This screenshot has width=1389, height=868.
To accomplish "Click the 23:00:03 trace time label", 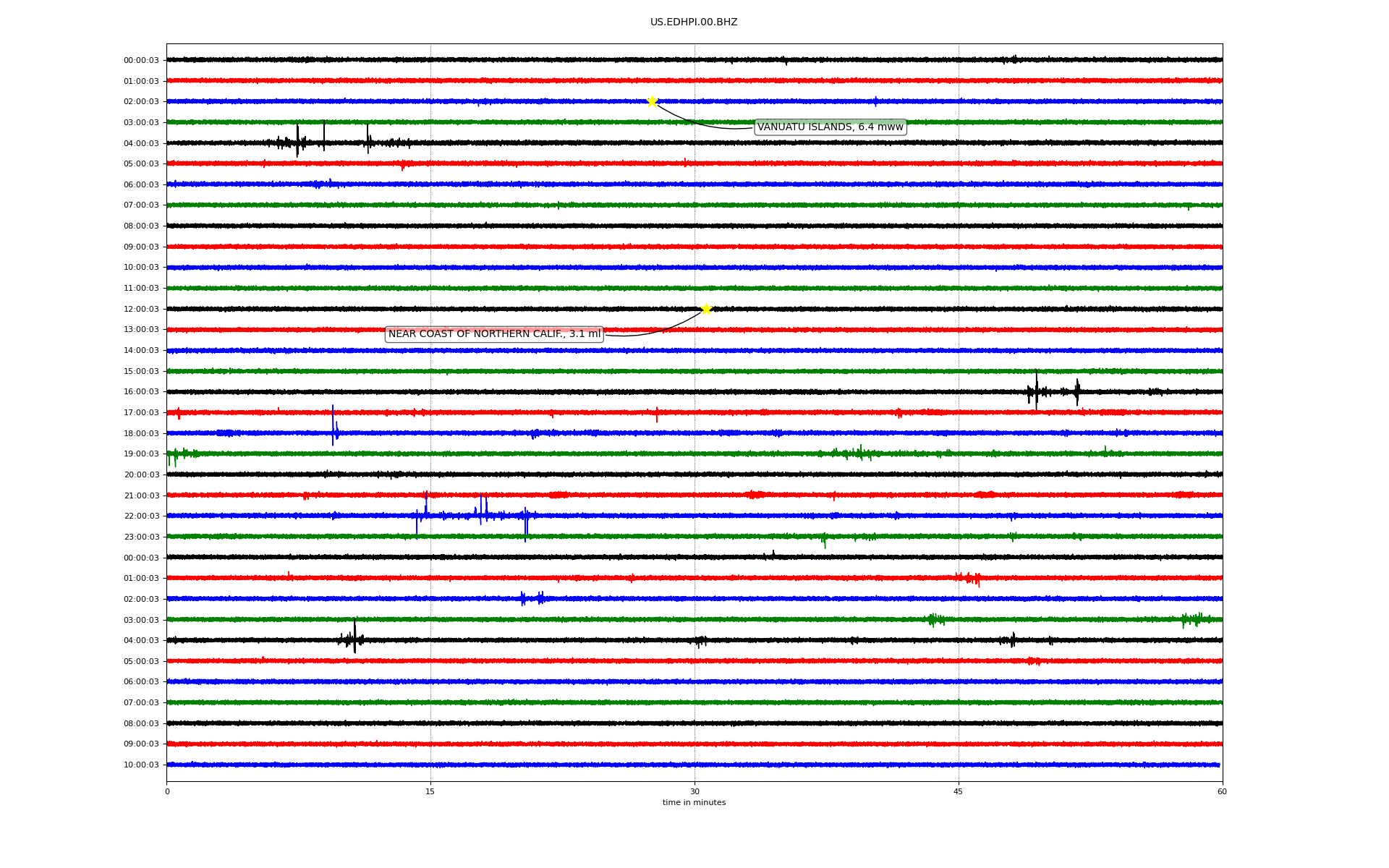I will 141,537.
